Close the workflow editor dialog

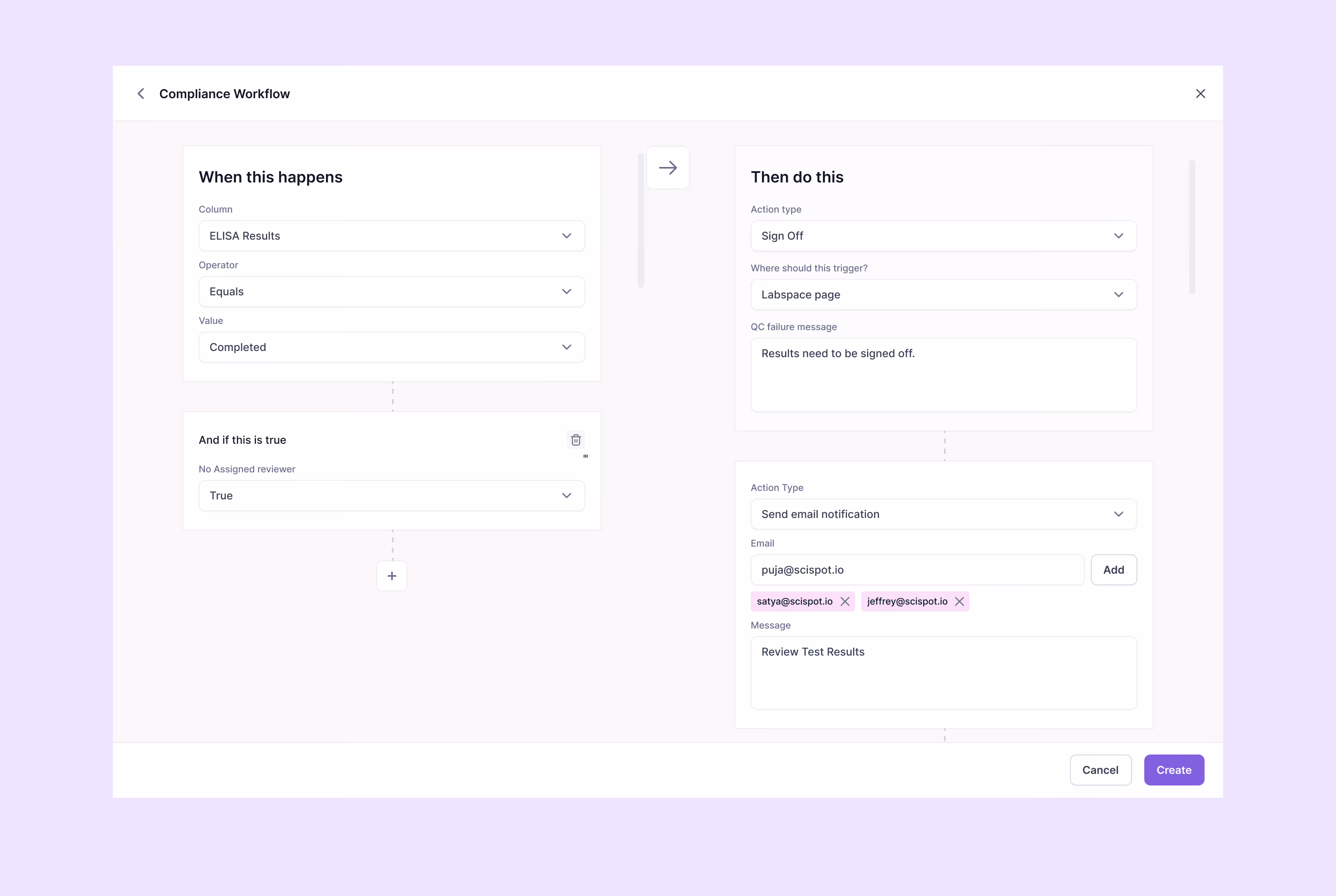click(x=1201, y=93)
